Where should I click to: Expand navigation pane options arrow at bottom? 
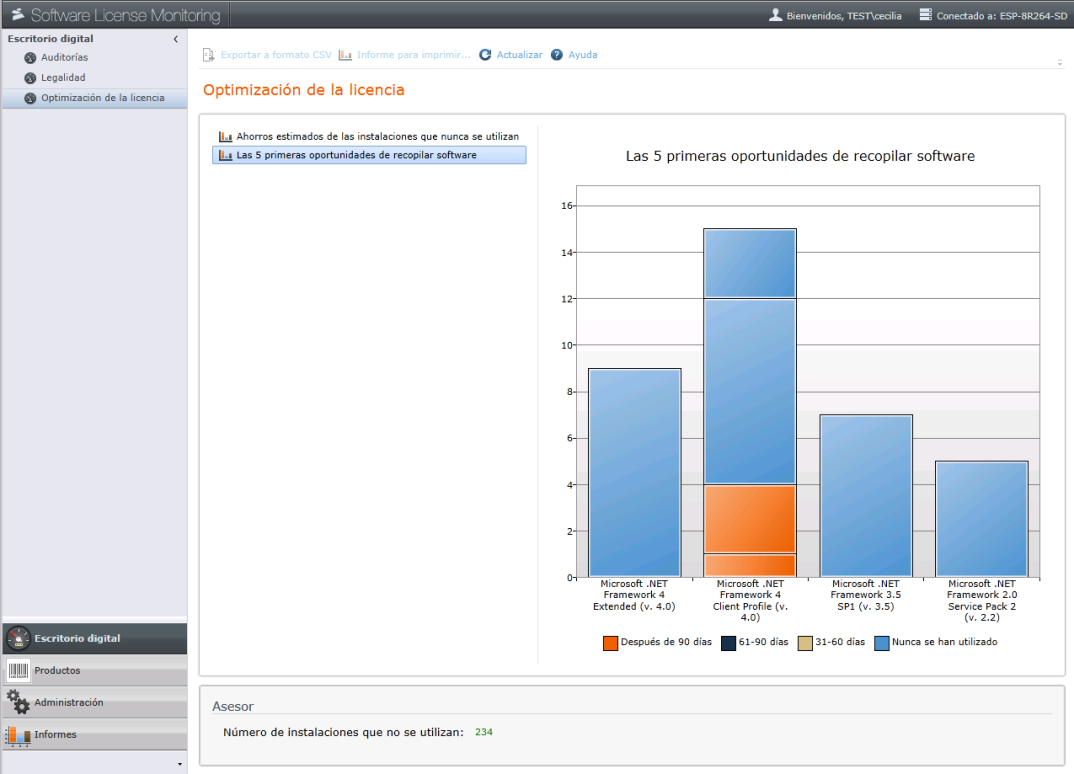[x=179, y=764]
